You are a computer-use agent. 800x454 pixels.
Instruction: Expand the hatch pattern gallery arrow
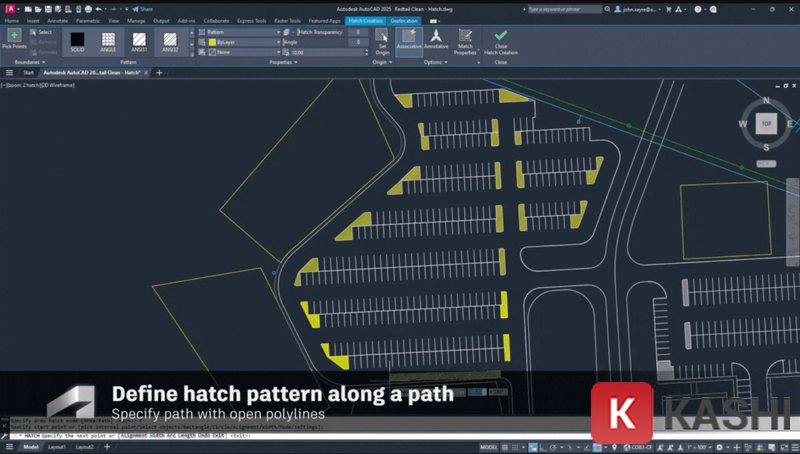pyautogui.click(x=192, y=53)
